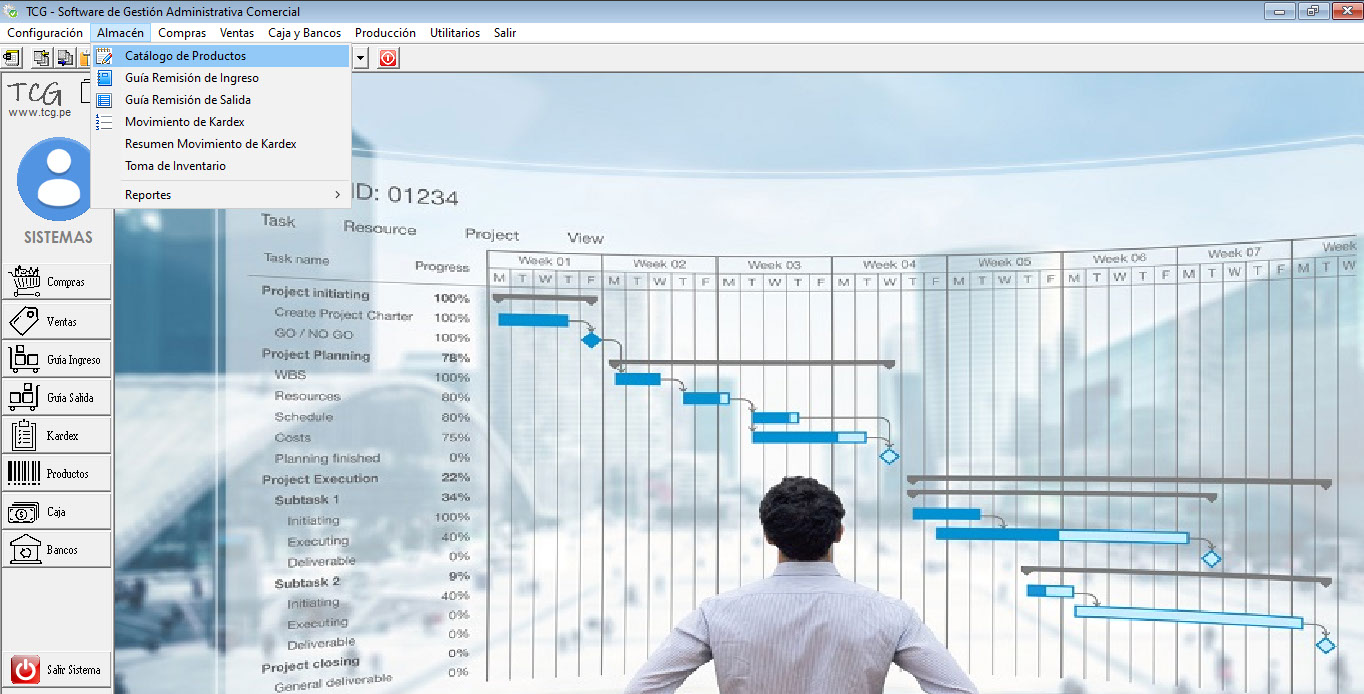Click the red power icon in toolbar

click(x=388, y=58)
